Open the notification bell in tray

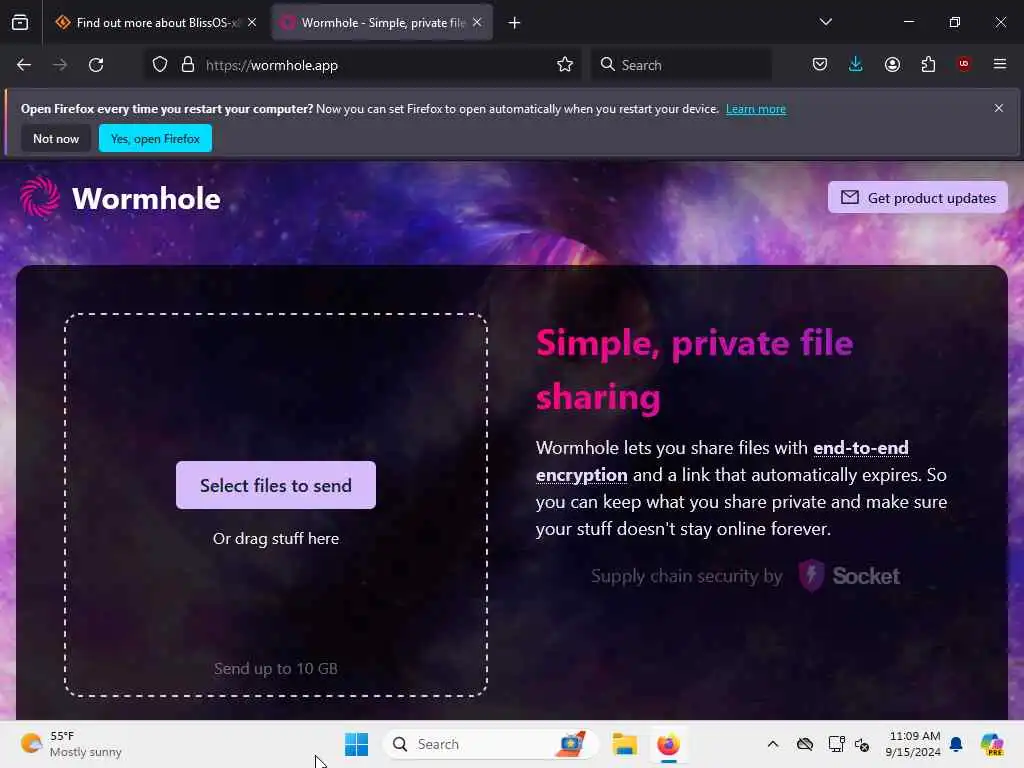tap(956, 744)
